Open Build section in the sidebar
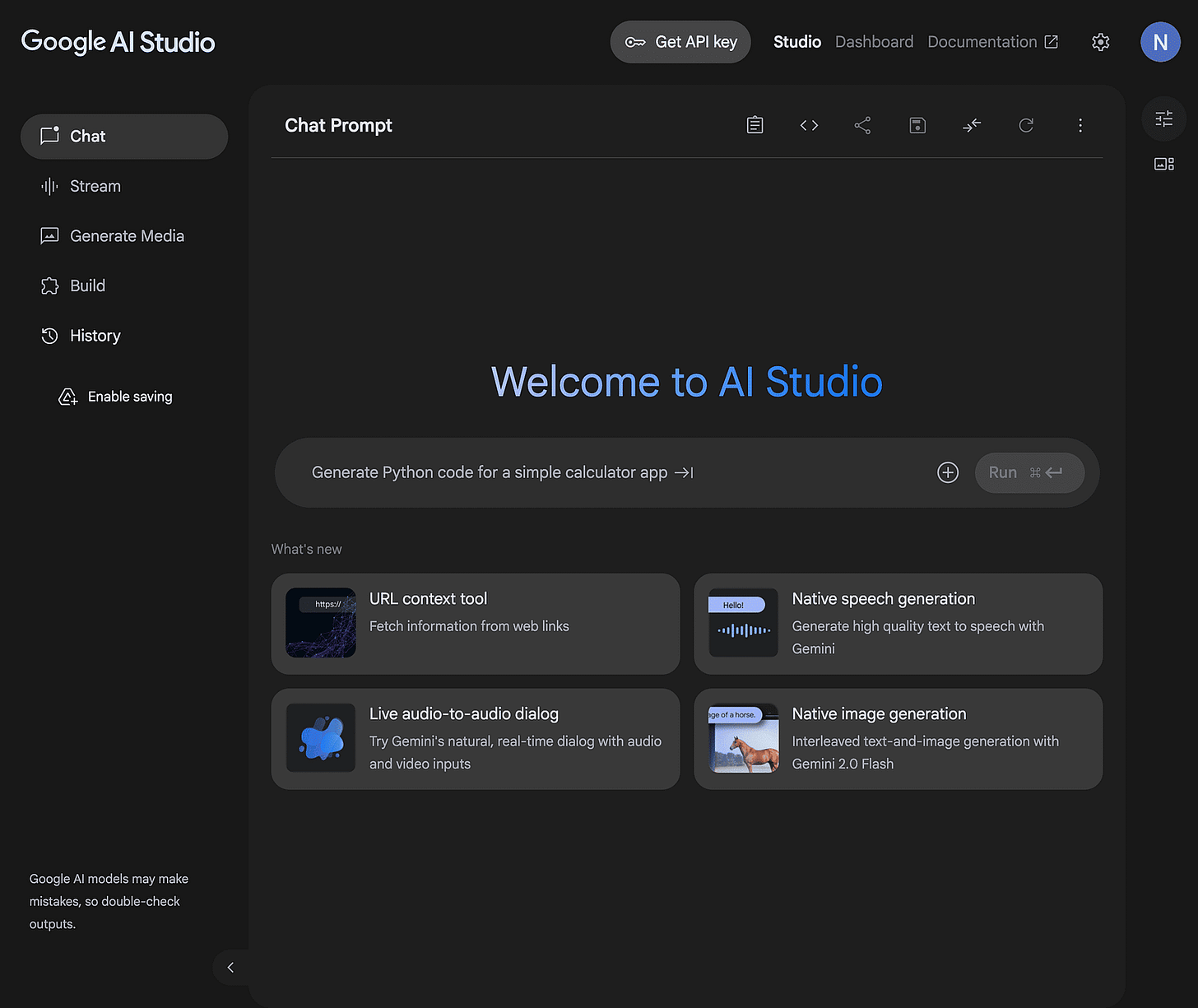 (x=124, y=286)
